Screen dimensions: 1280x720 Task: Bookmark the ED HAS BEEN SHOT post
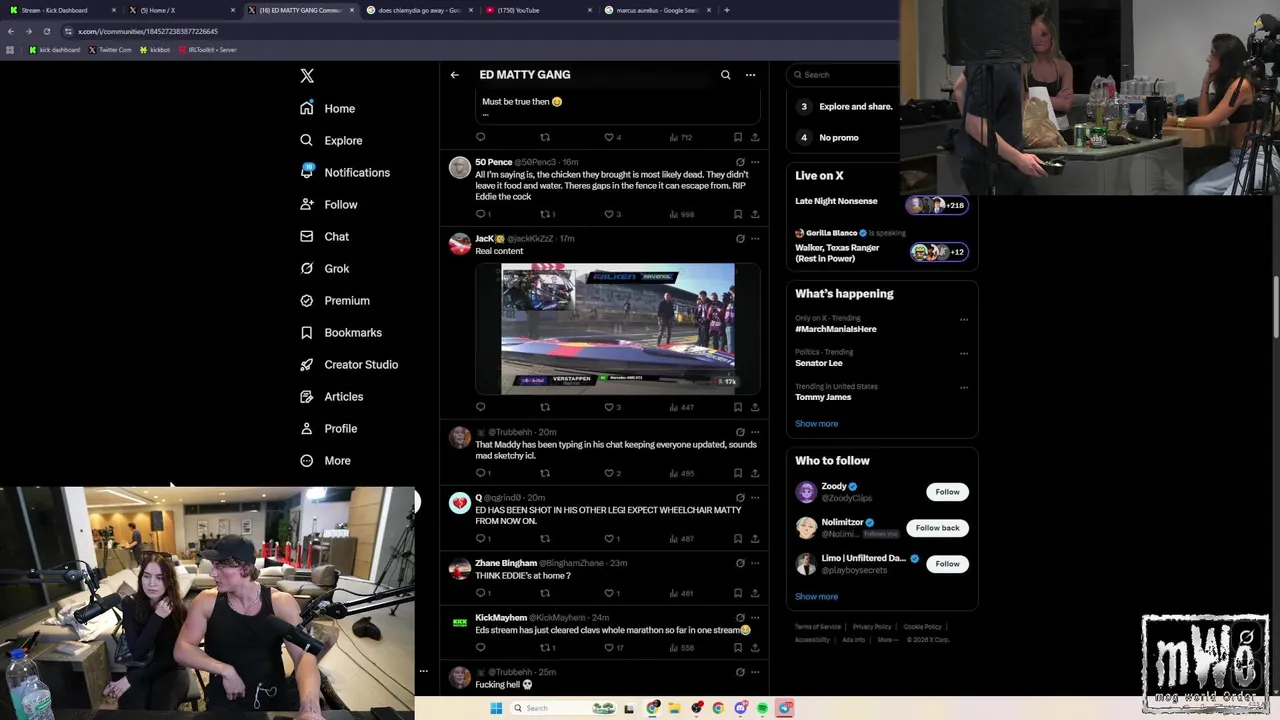738,539
